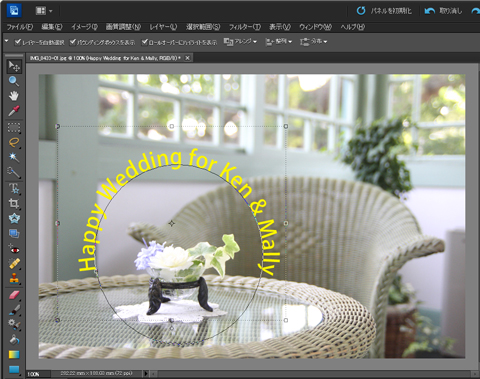Click the パネルを初期化 button label
This screenshot has height=379, width=480.
pos(391,11)
